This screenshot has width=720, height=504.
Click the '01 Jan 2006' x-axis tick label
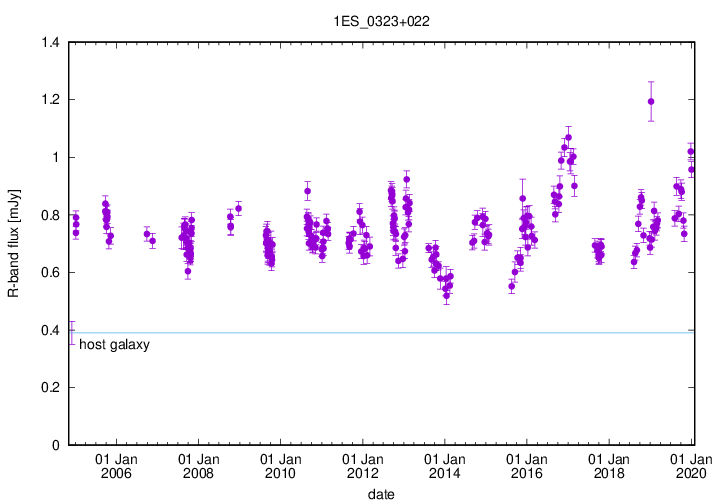(115, 466)
